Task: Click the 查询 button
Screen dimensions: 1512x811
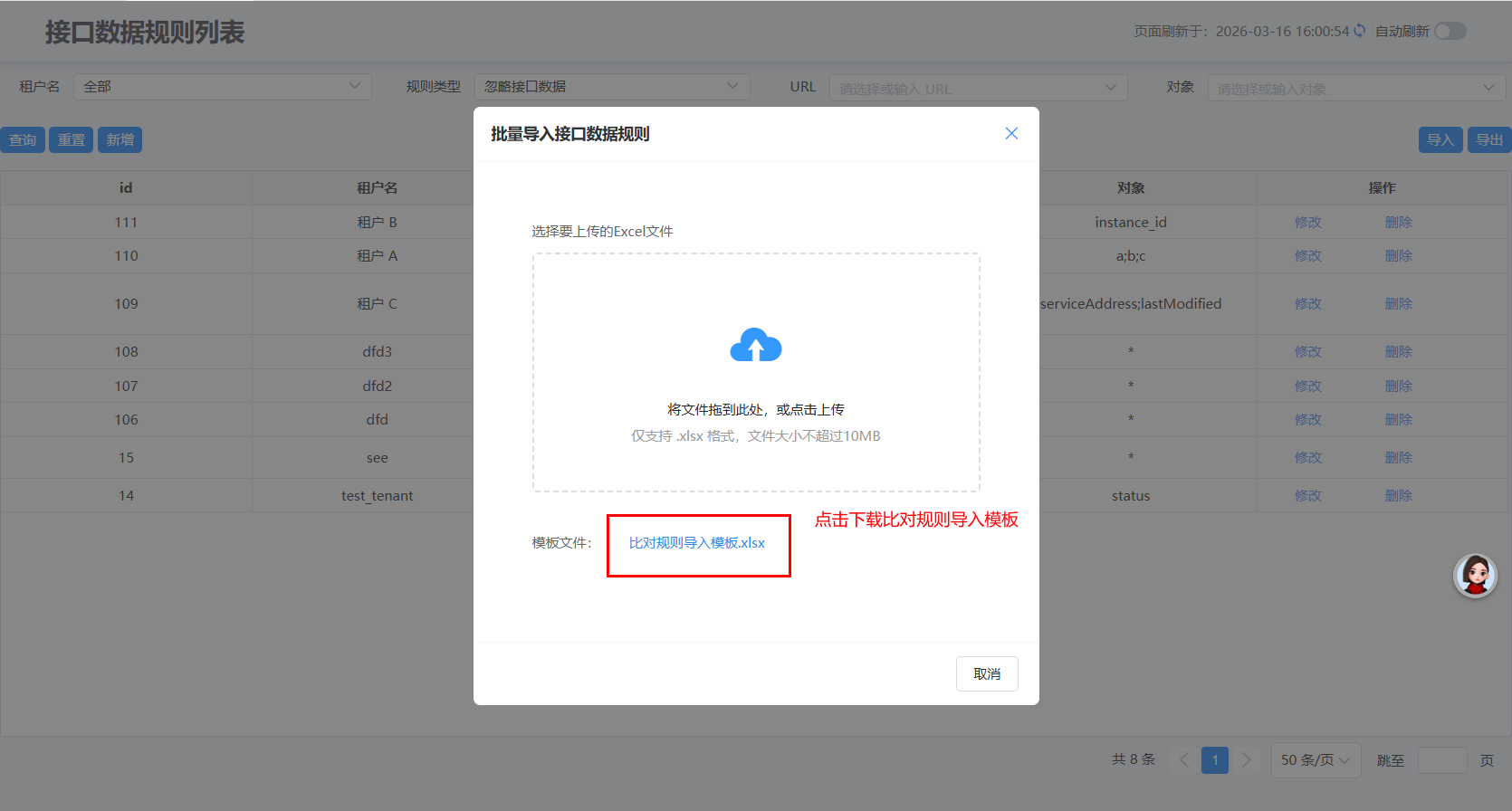Action: [23, 139]
